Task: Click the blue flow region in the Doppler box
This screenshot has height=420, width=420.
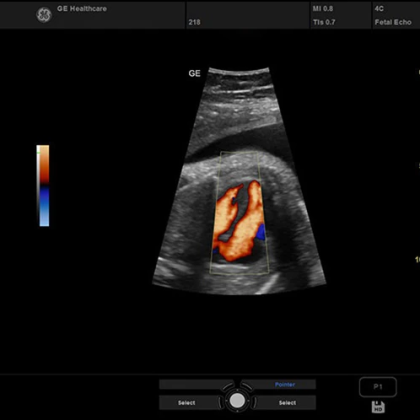Action: [x=260, y=233]
